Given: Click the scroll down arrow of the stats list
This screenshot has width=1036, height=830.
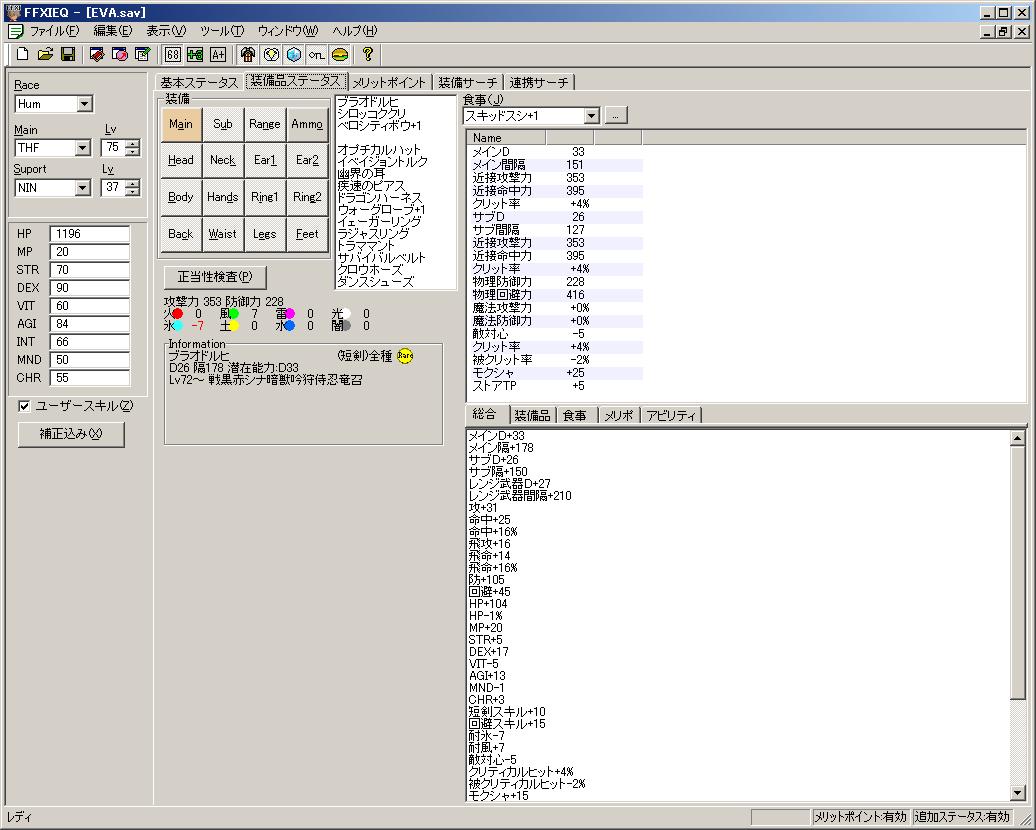Looking at the screenshot, I should [x=1018, y=794].
